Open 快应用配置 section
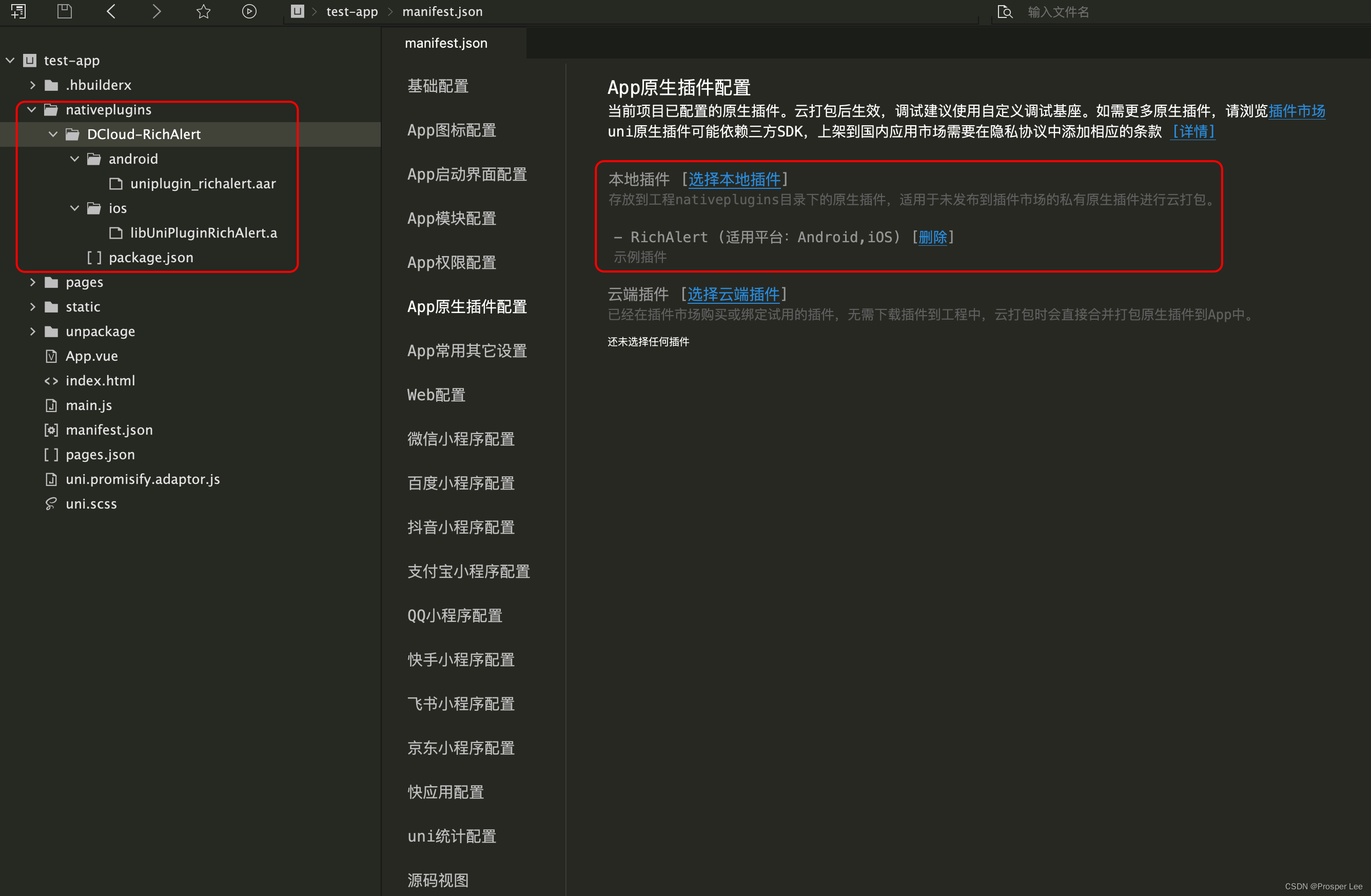 [446, 792]
